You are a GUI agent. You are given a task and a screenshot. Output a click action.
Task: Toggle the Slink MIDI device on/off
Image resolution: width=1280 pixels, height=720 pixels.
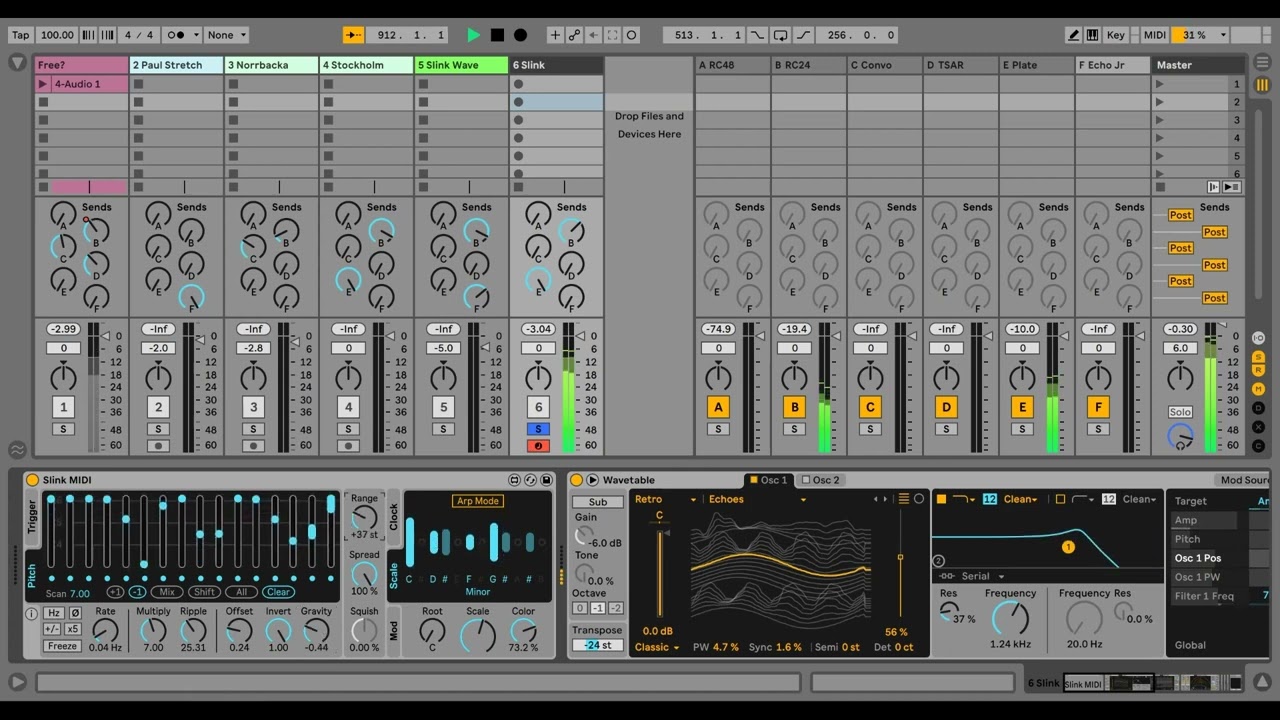(32, 480)
